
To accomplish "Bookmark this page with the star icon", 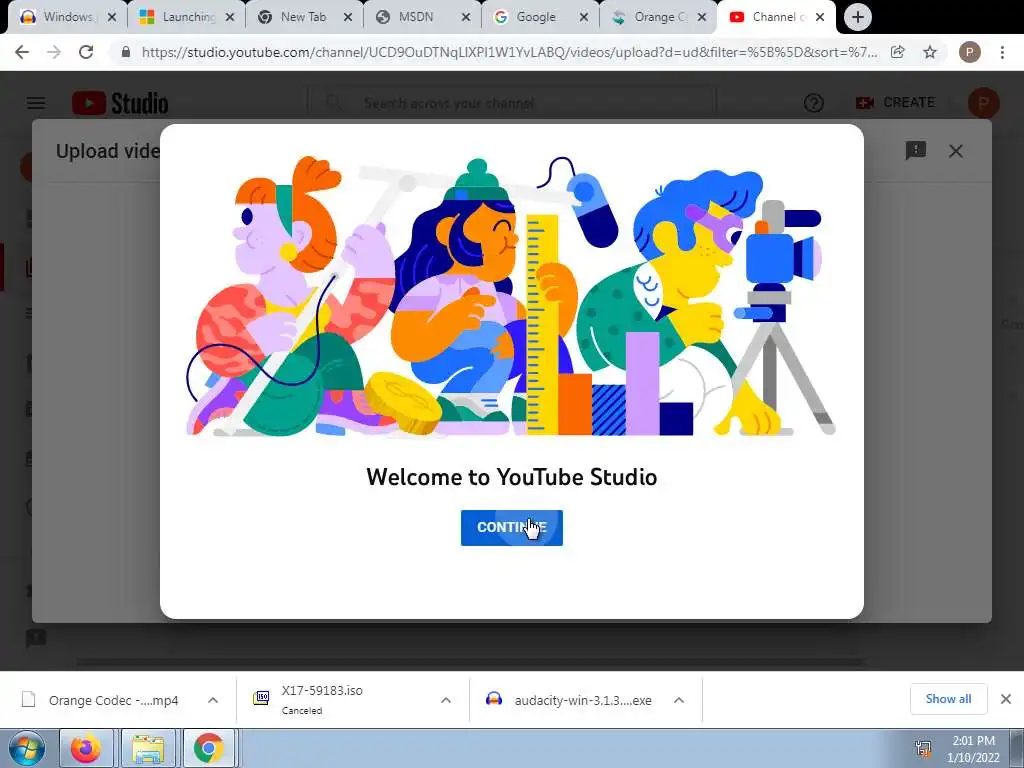I will [x=930, y=52].
